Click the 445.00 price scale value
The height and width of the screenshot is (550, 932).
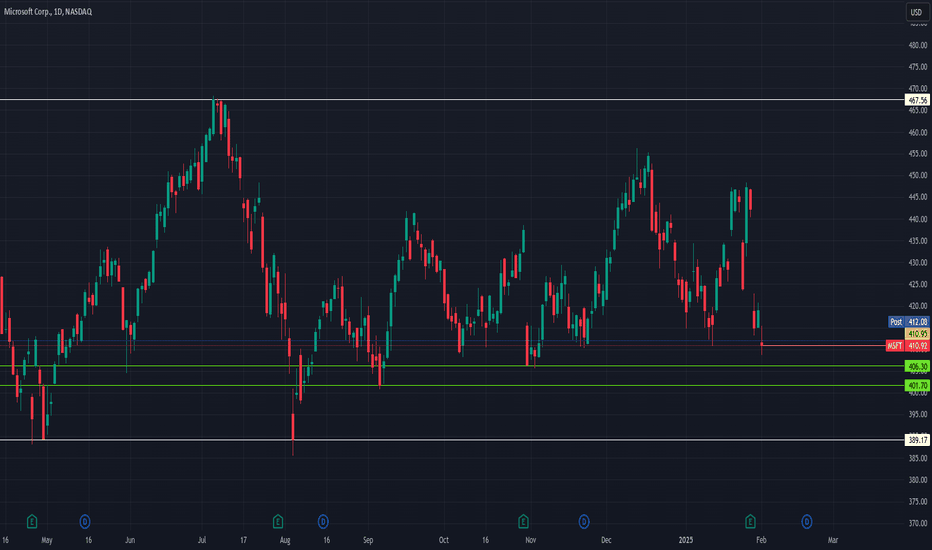(918, 197)
